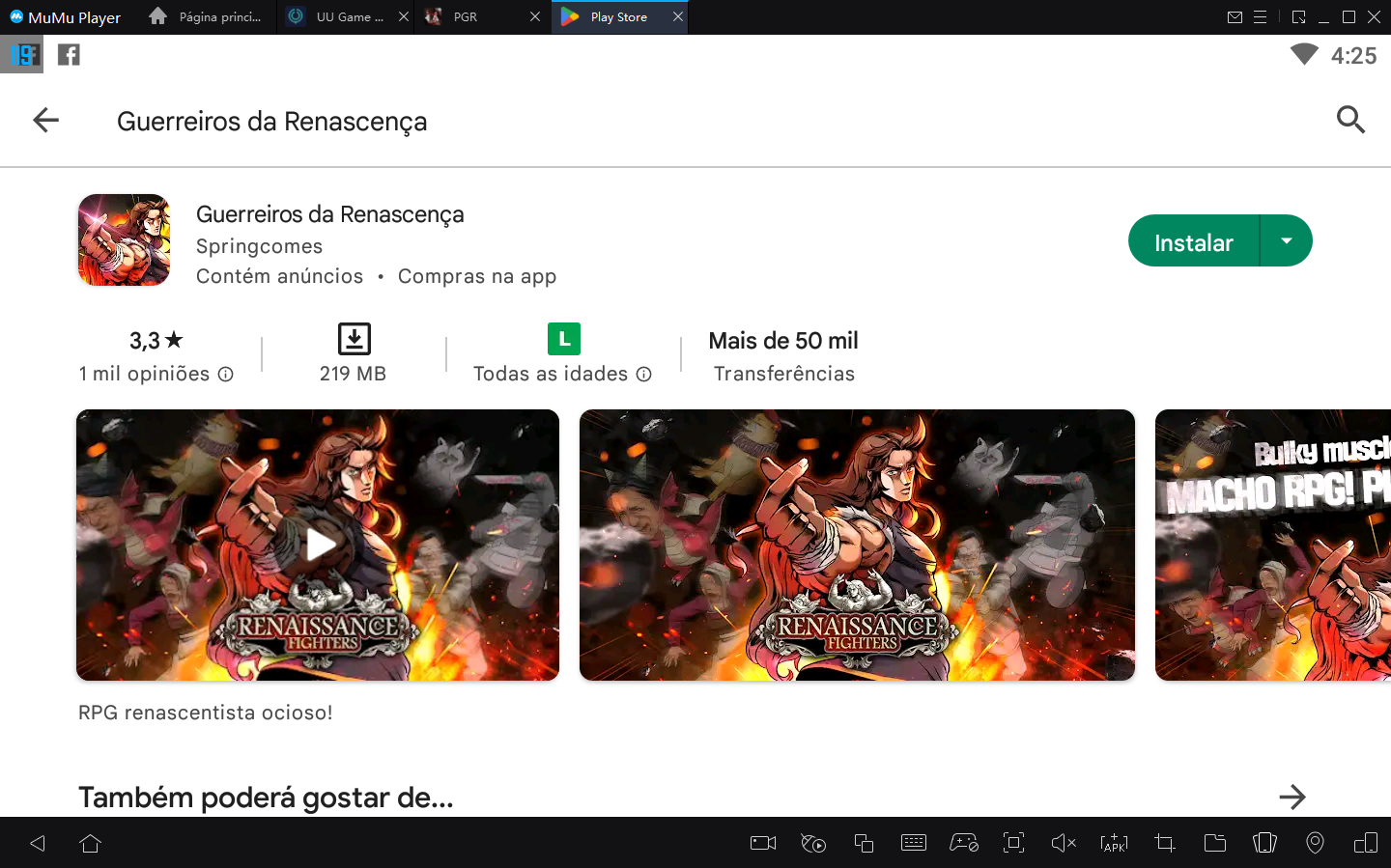Screen dimensions: 1391x868
Task: Click the Contém anúncios text
Action: tap(279, 276)
